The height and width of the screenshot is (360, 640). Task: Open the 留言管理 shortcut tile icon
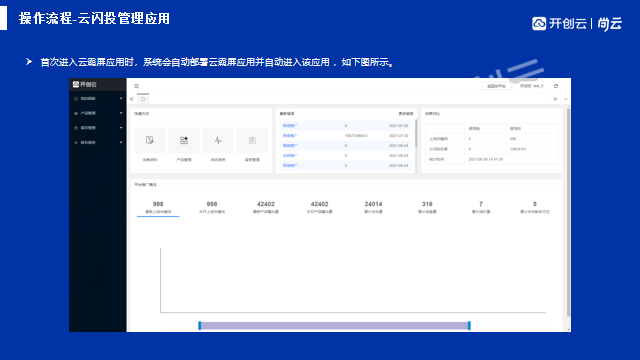252,140
